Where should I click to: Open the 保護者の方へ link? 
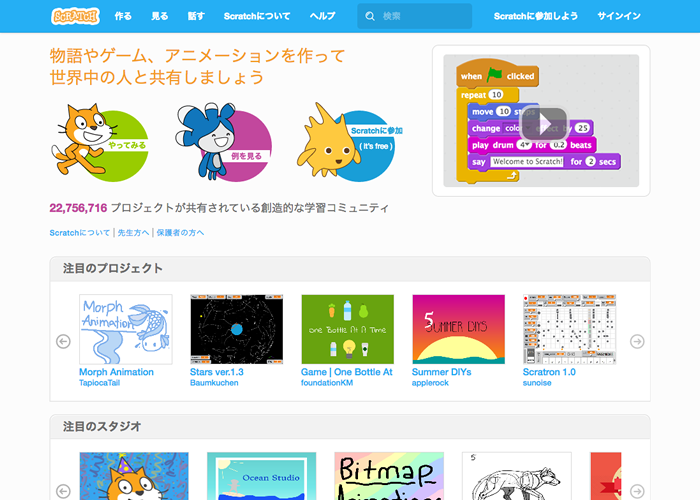tap(180, 233)
